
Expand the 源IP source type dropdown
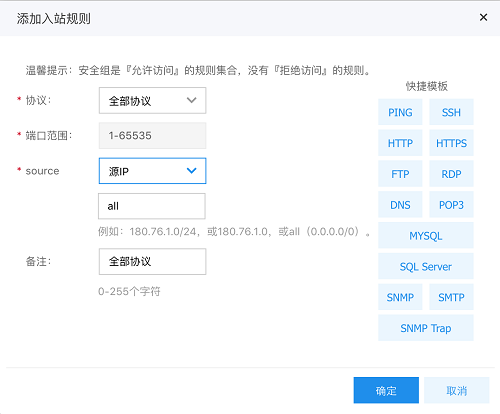coord(152,171)
